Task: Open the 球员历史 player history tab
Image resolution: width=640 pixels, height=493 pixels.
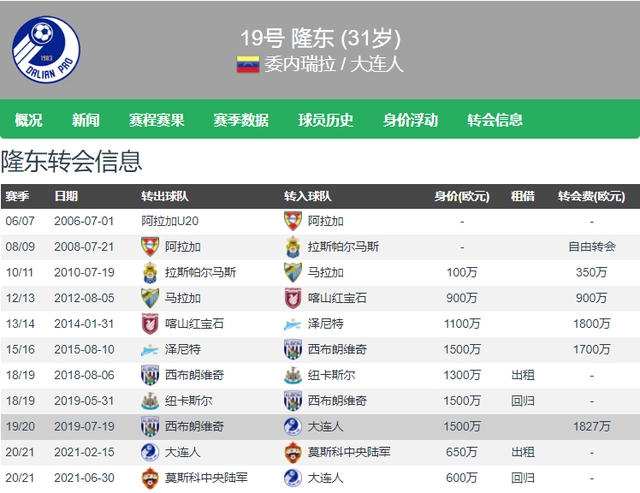Action: [326, 120]
